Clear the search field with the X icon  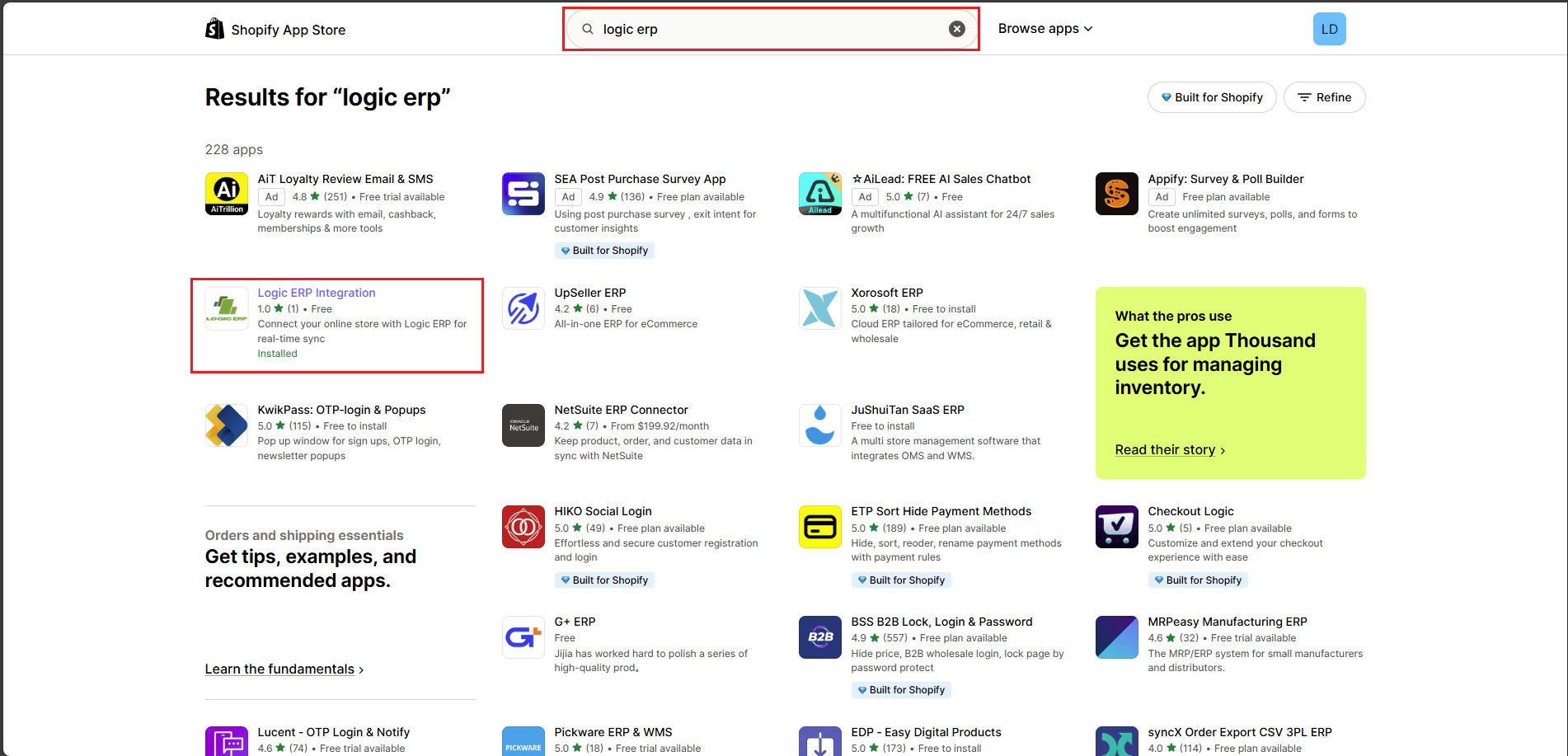coord(956,29)
